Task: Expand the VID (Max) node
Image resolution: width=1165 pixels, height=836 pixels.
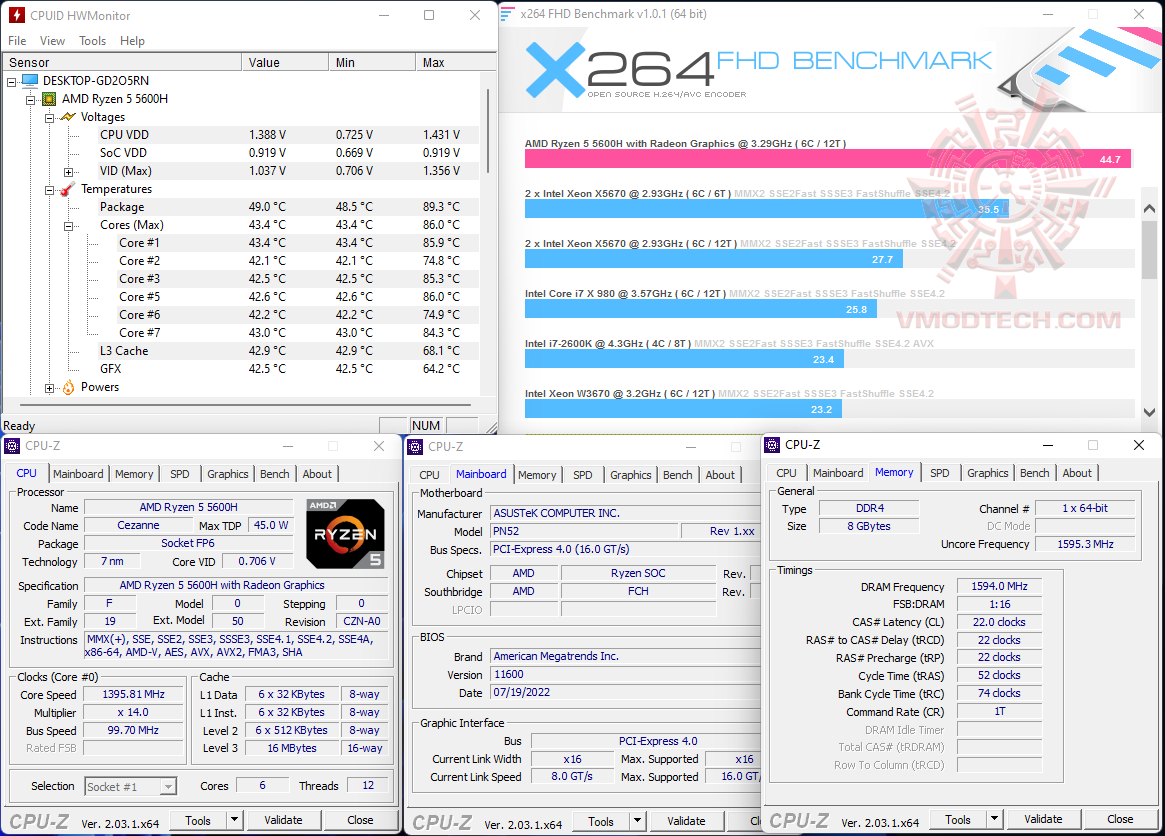Action: (x=68, y=172)
